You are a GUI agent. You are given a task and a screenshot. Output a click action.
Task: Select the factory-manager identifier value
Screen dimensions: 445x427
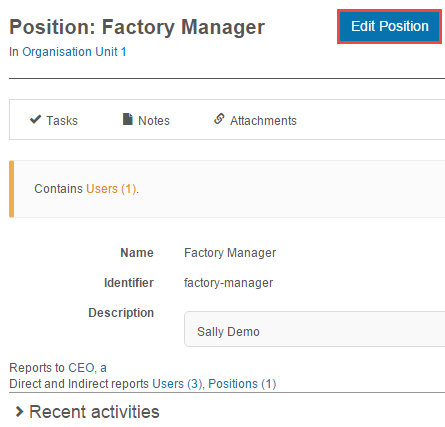(x=228, y=283)
